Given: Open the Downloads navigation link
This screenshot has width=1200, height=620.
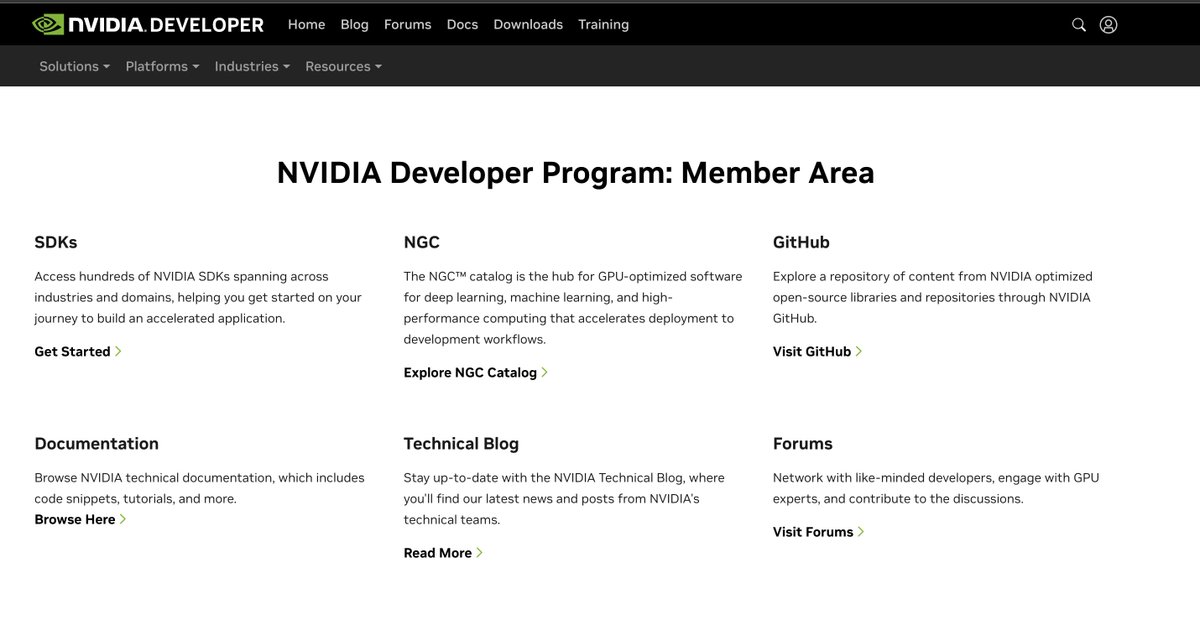Looking at the screenshot, I should click(x=528, y=24).
